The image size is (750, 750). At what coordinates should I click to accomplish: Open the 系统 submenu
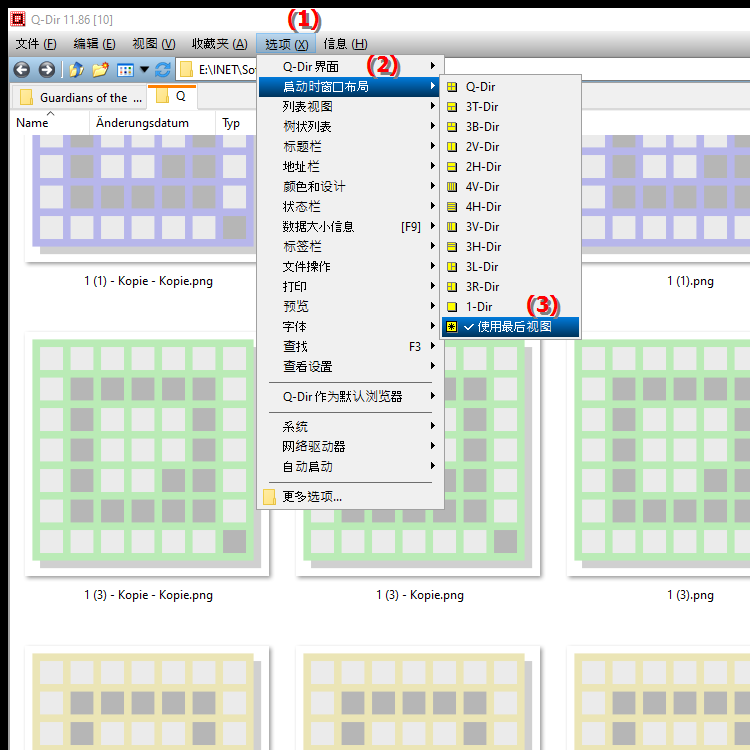tap(351, 427)
